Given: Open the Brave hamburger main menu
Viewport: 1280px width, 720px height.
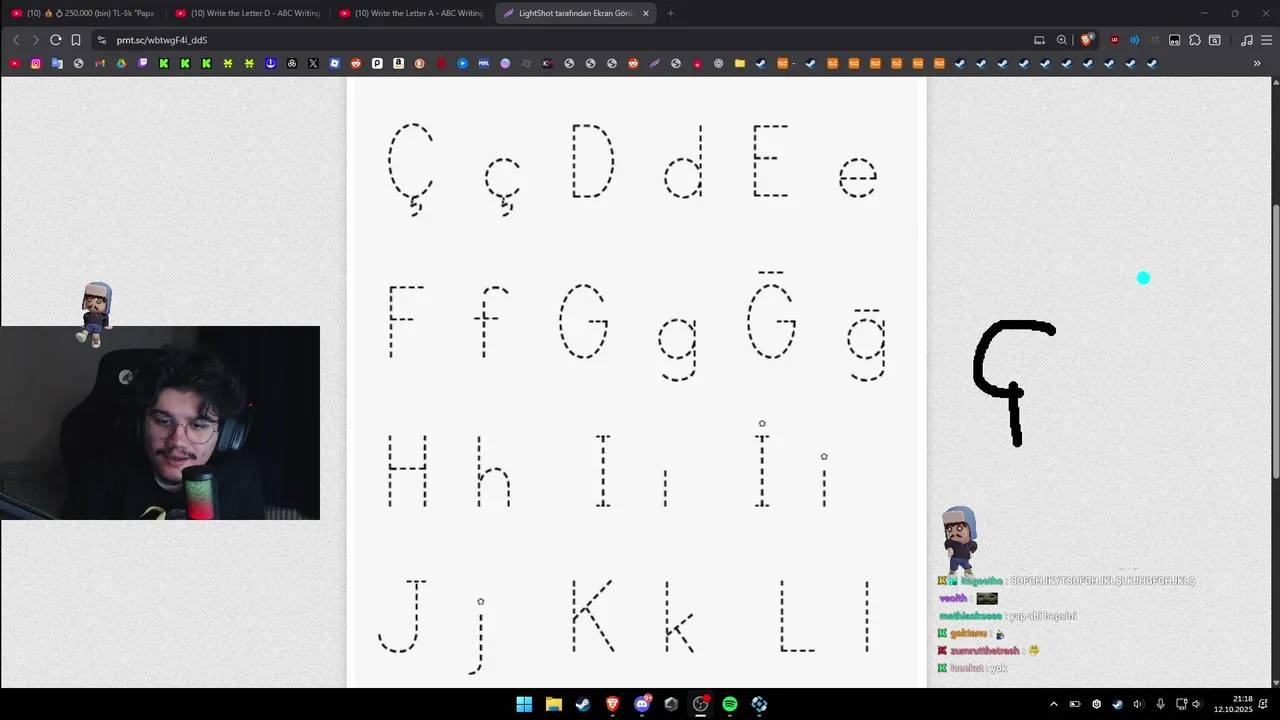Looking at the screenshot, I should point(1266,40).
